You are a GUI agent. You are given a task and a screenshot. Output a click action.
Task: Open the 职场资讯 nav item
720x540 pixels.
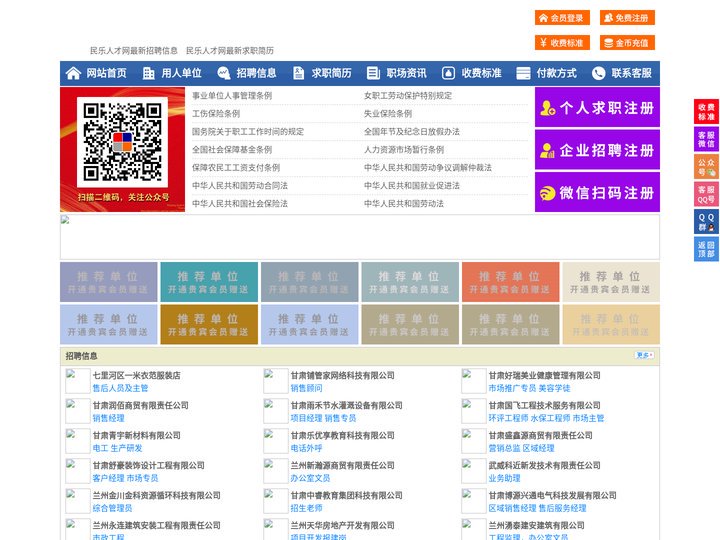pyautogui.click(x=406, y=73)
